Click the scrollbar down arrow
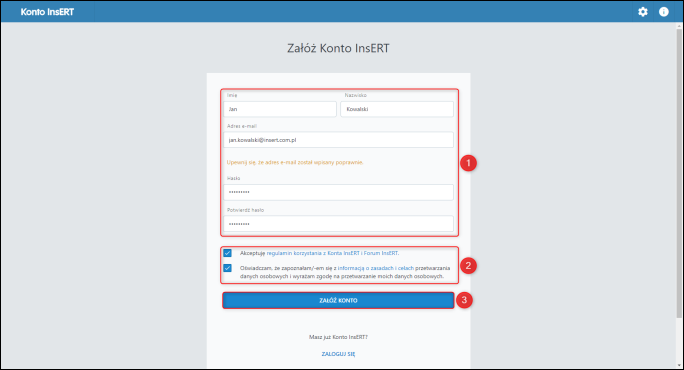Viewport: 684px width, 370px height. [x=679, y=365]
